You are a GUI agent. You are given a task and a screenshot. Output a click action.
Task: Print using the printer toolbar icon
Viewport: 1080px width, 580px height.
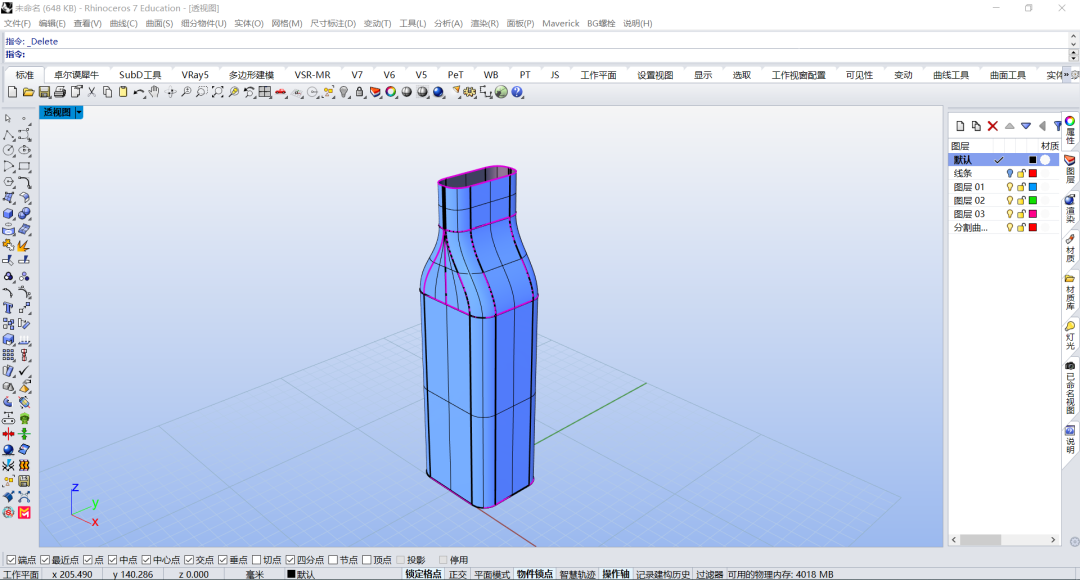click(60, 92)
